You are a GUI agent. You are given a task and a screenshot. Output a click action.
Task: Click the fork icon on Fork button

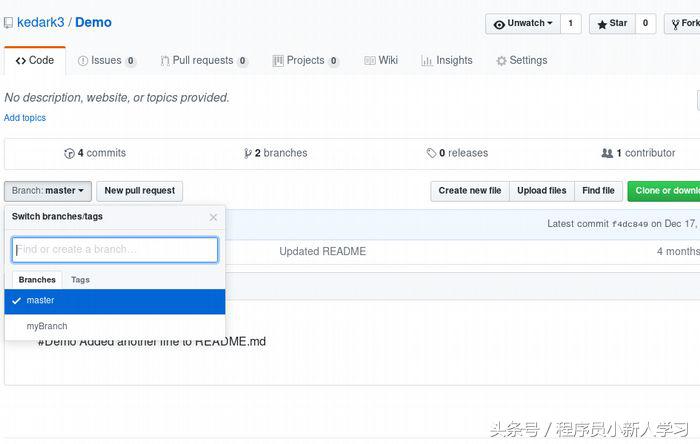pyautogui.click(x=675, y=25)
